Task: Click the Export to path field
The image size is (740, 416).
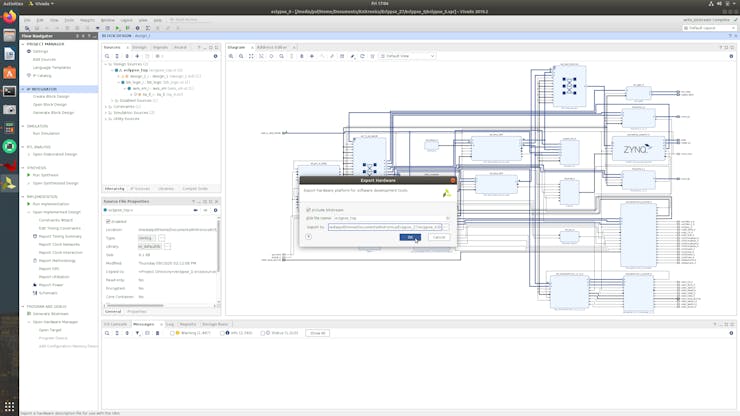Action: 385,227
